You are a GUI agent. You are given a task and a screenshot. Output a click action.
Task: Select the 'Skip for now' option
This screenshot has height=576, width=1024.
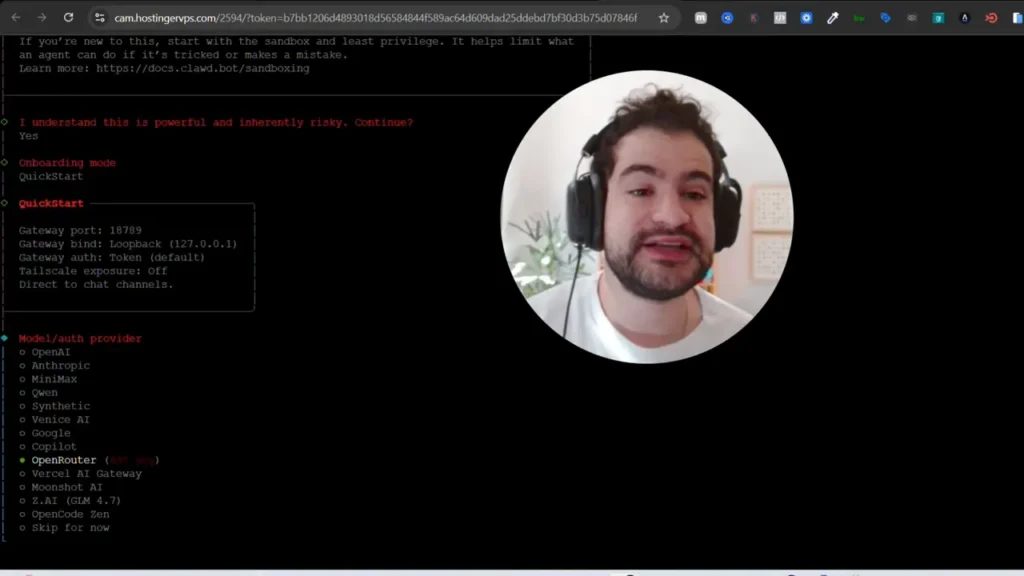[71, 527]
